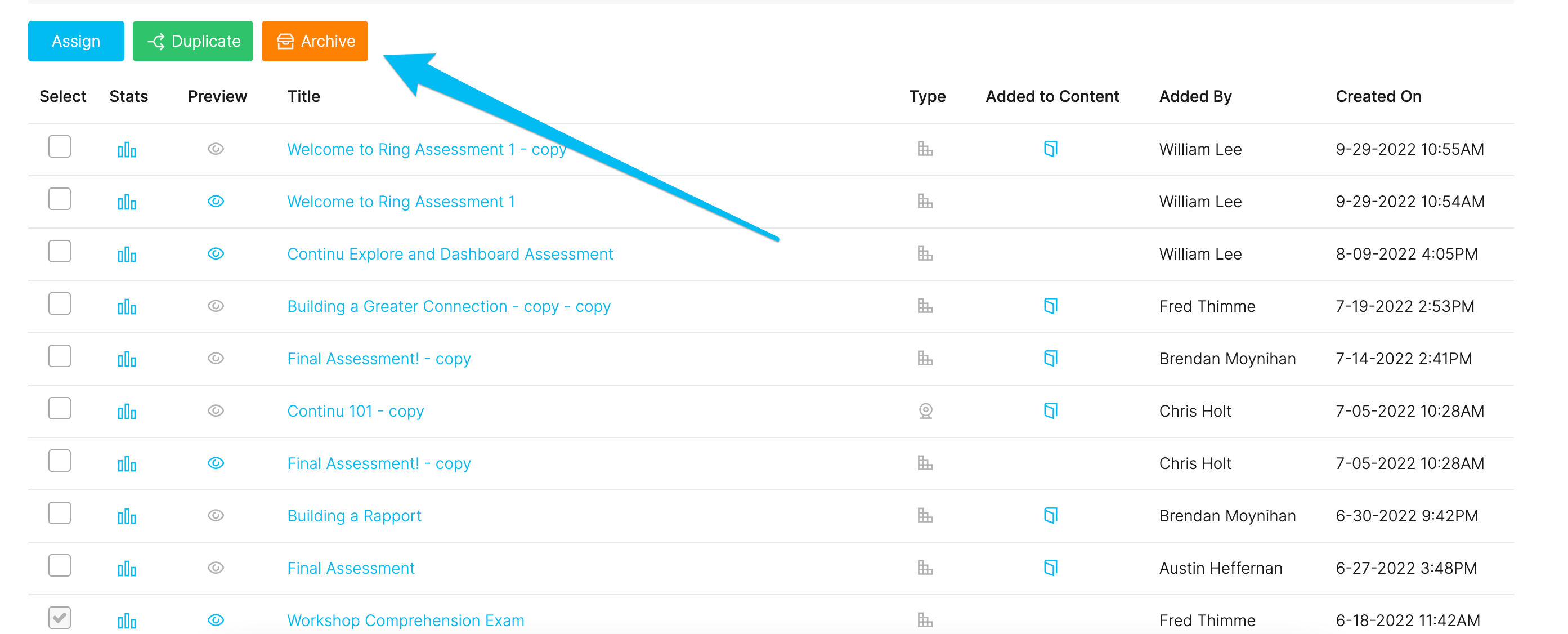Tick the checkbox for Building a Rapport

(60, 513)
